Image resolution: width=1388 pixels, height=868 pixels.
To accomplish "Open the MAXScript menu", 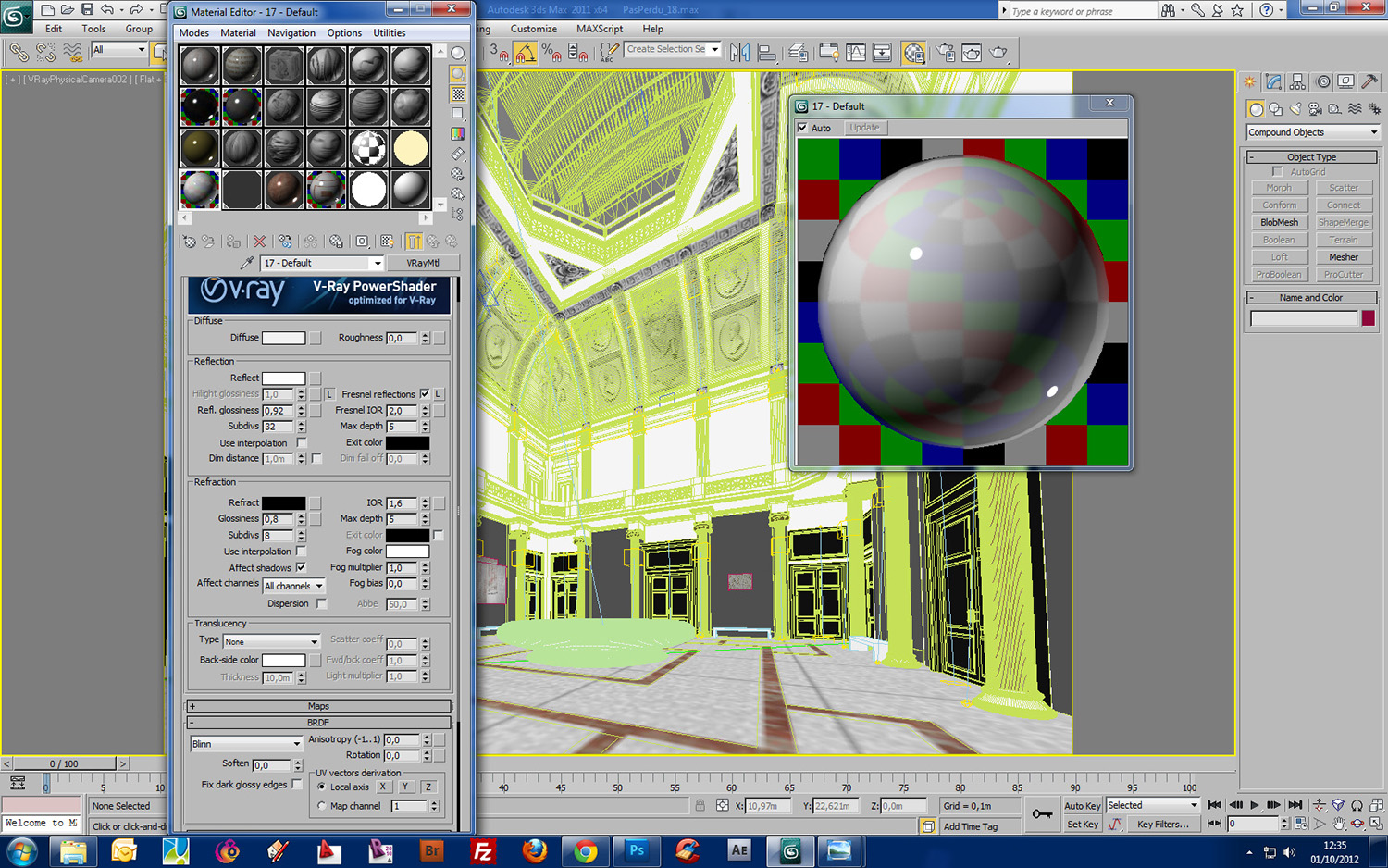I will click(600, 29).
